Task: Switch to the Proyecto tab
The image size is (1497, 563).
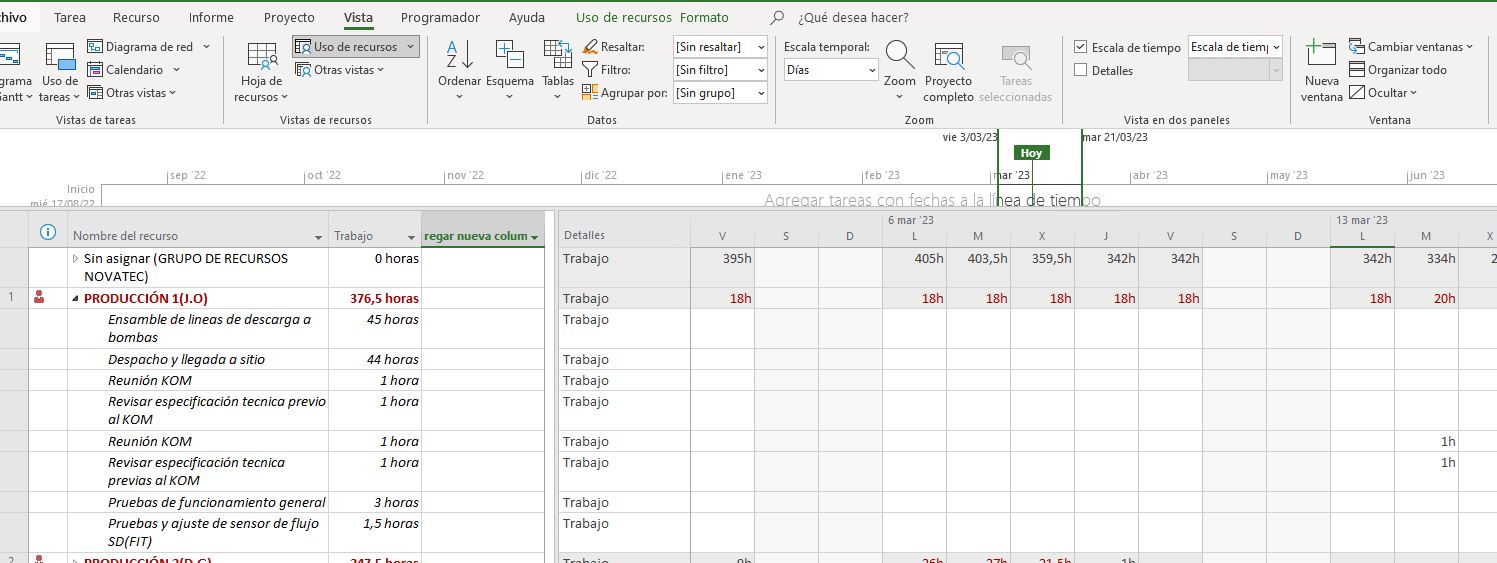Action: tap(289, 17)
